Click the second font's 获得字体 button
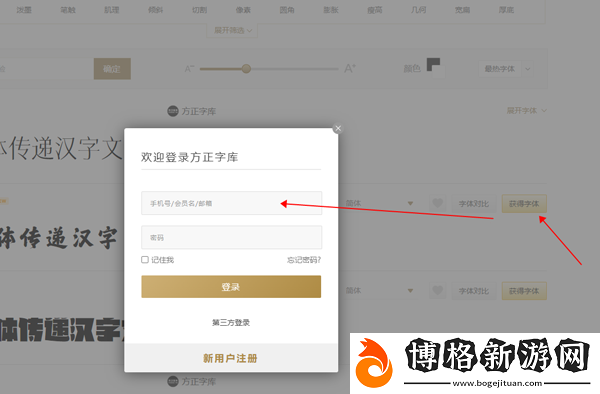This screenshot has width=600, height=394. (524, 291)
